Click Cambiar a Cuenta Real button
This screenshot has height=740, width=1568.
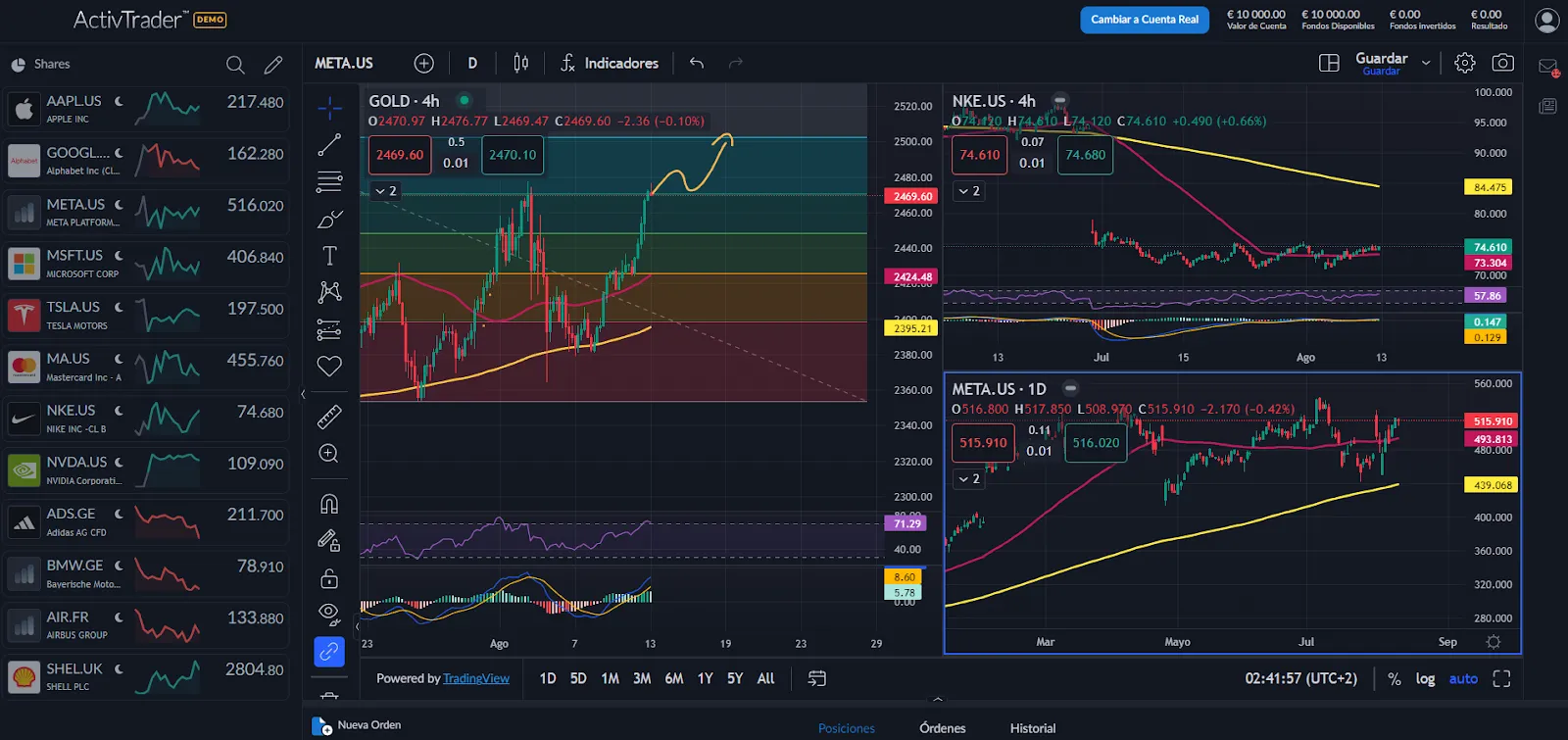pyautogui.click(x=1144, y=20)
